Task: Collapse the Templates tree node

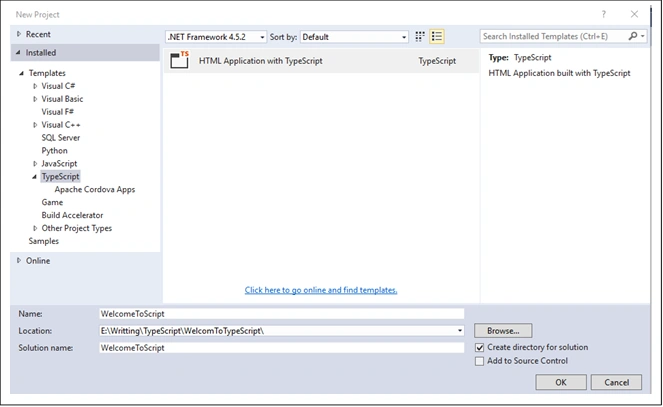Action: [21, 73]
